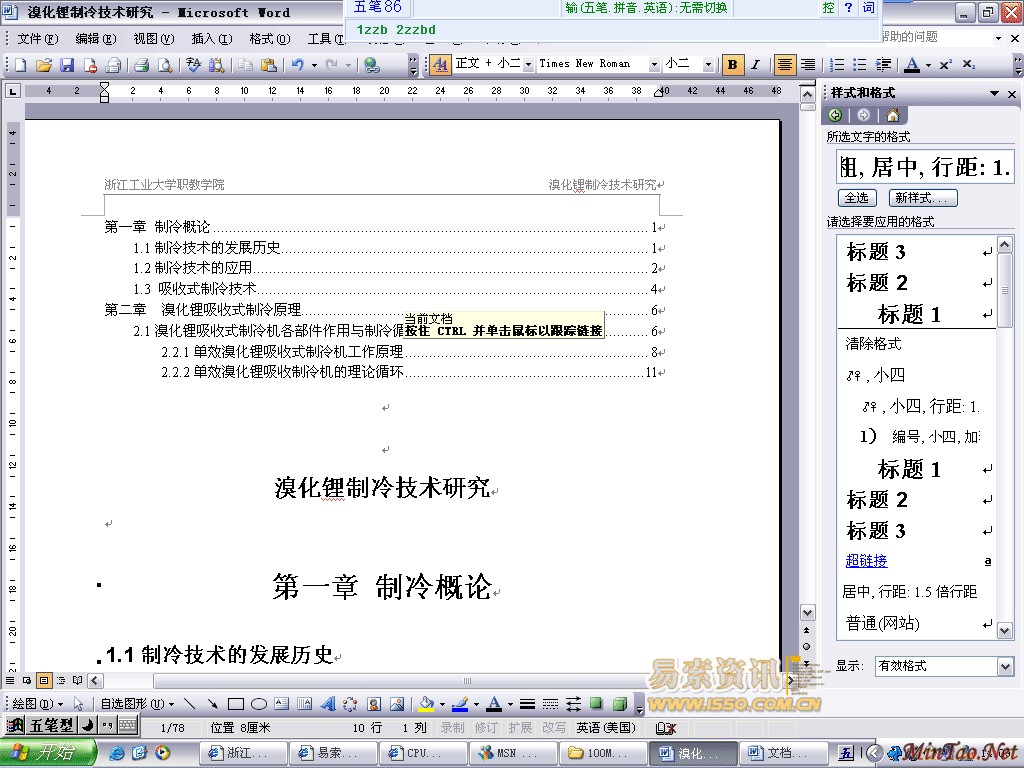Open the Times New Roman font dropdown
This screenshot has height=768, width=1024.
654,65
